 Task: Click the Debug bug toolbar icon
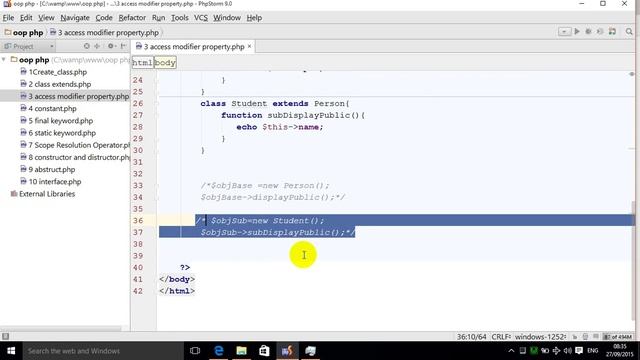(x=589, y=31)
